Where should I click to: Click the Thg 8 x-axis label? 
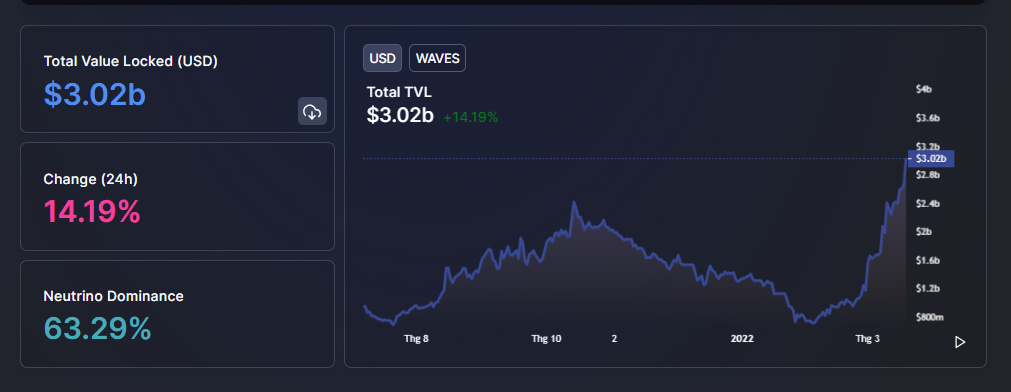[417, 338]
